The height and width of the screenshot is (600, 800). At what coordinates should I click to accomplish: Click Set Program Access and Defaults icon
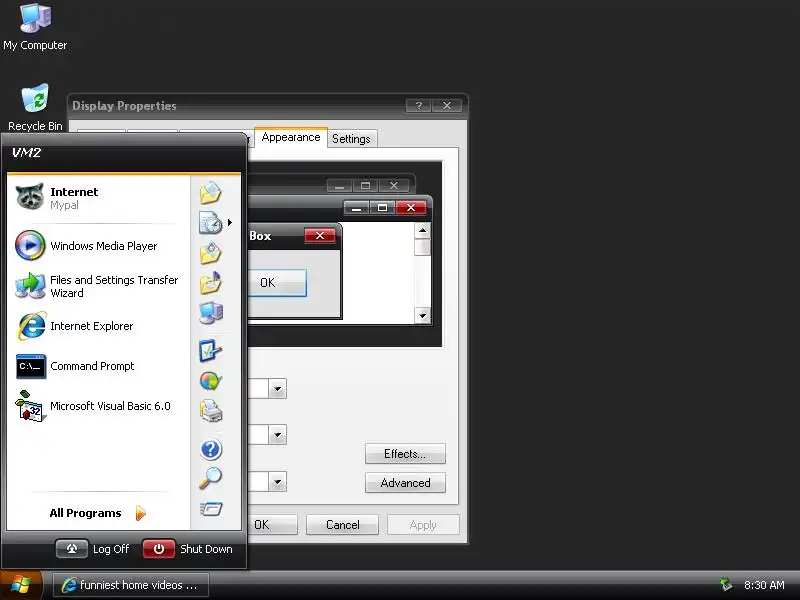click(210, 381)
